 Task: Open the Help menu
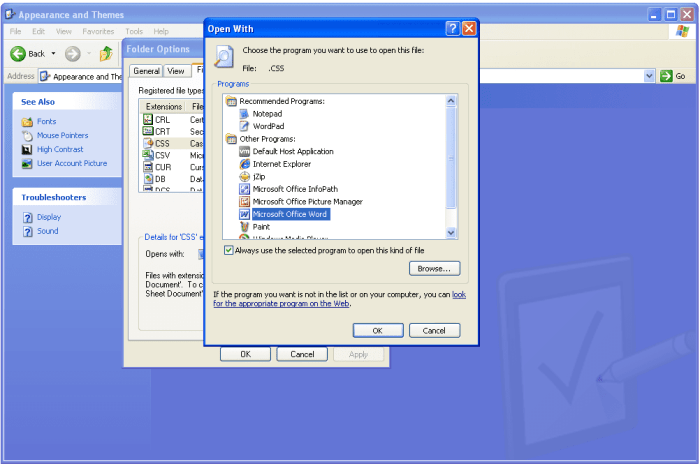tap(161, 31)
